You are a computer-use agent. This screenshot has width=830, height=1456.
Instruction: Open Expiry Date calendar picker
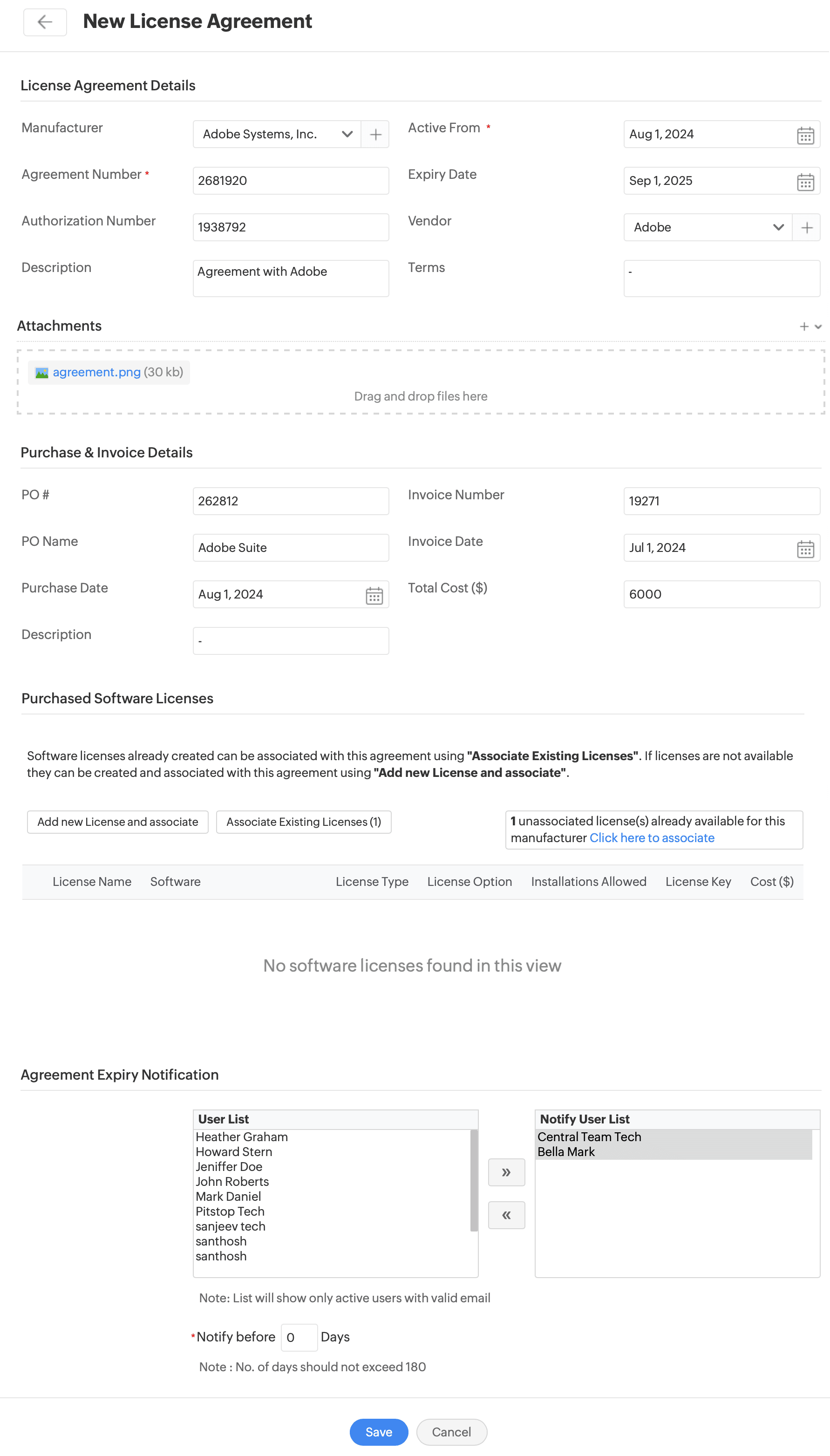click(804, 182)
